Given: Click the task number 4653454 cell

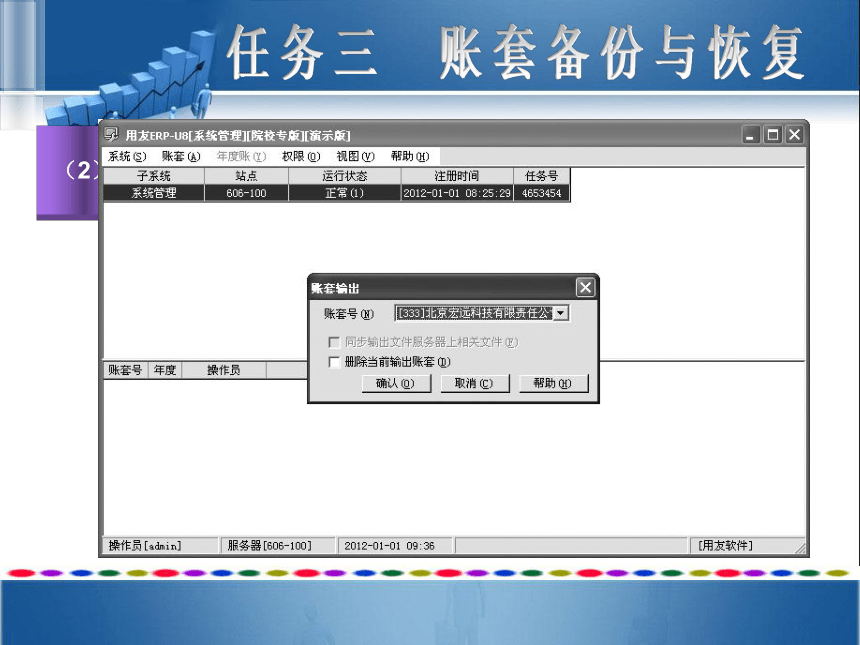Looking at the screenshot, I should coord(541,193).
